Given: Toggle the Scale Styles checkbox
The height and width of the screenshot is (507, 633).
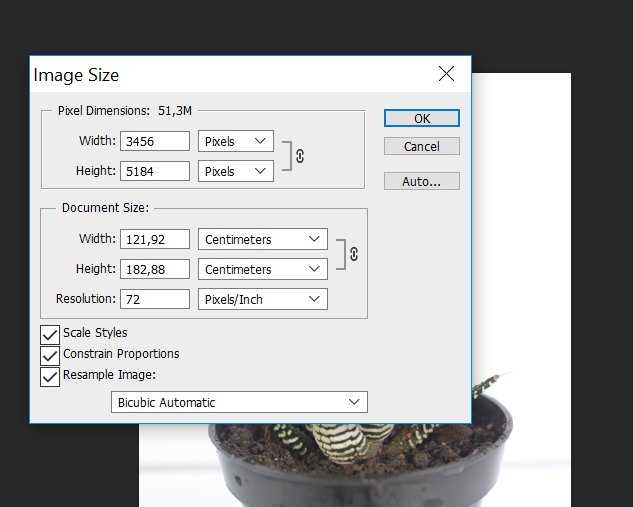Looking at the screenshot, I should pos(50,335).
